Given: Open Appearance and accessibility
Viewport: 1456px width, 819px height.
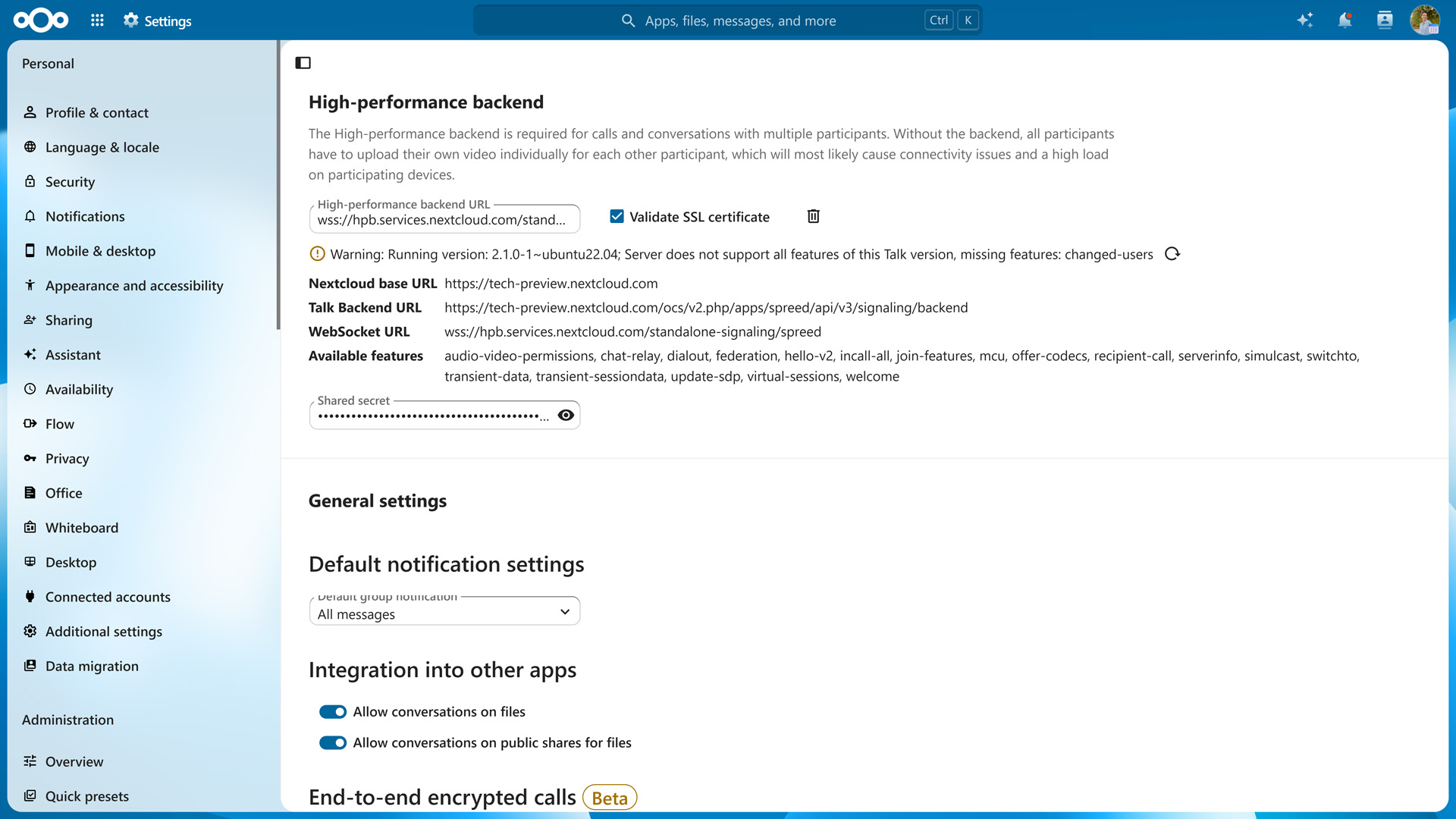Looking at the screenshot, I should [x=143, y=286].
